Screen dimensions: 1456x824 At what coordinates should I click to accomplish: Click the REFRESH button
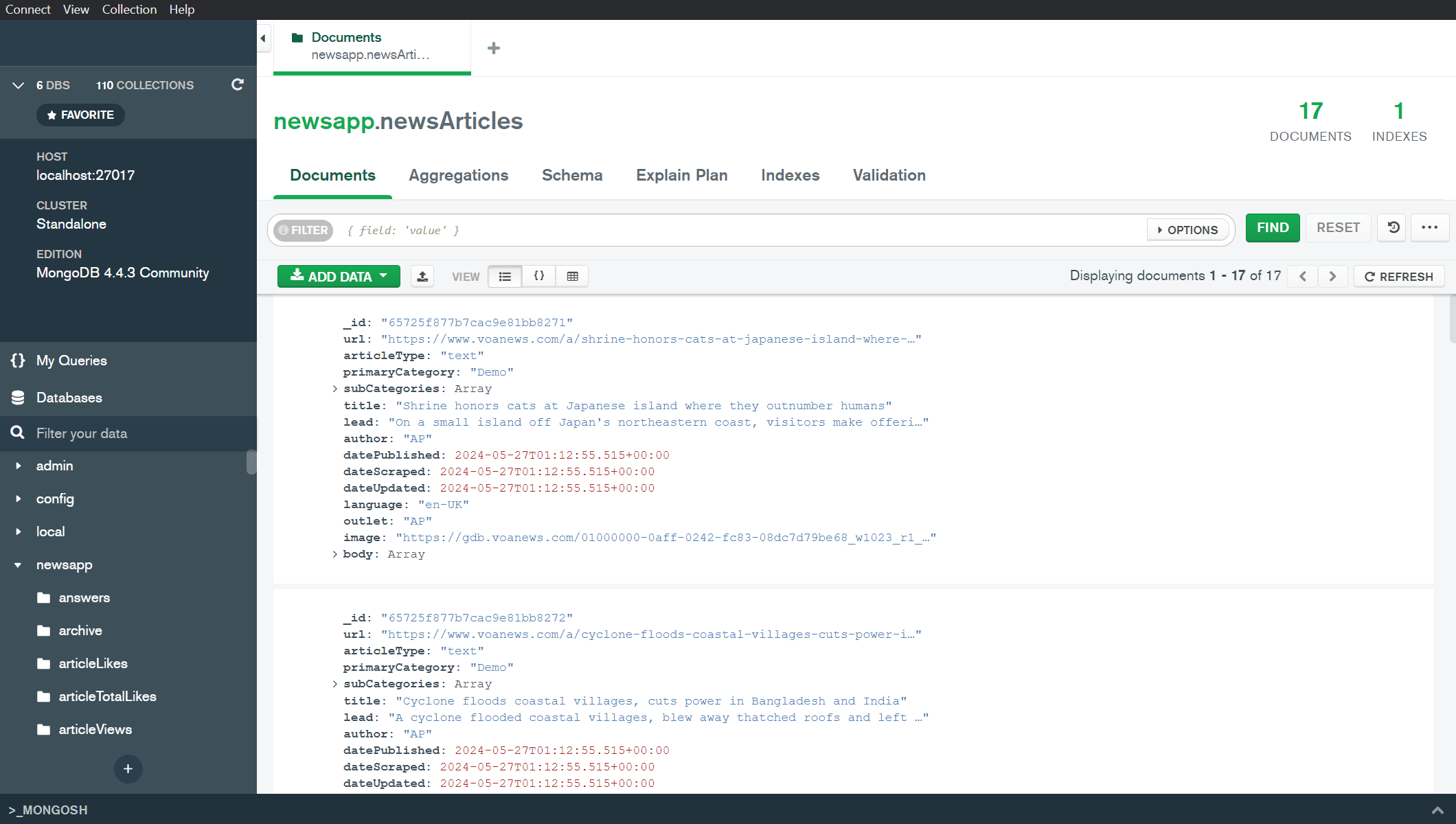coord(1398,276)
